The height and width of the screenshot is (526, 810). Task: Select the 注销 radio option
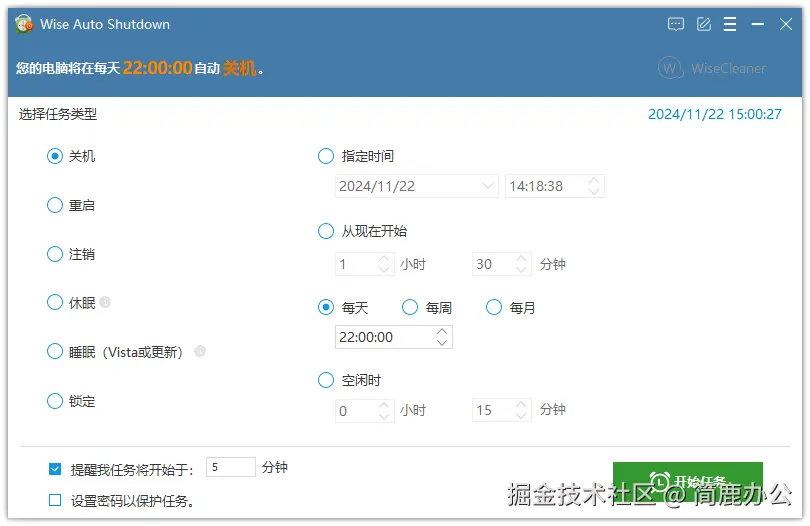click(x=55, y=254)
